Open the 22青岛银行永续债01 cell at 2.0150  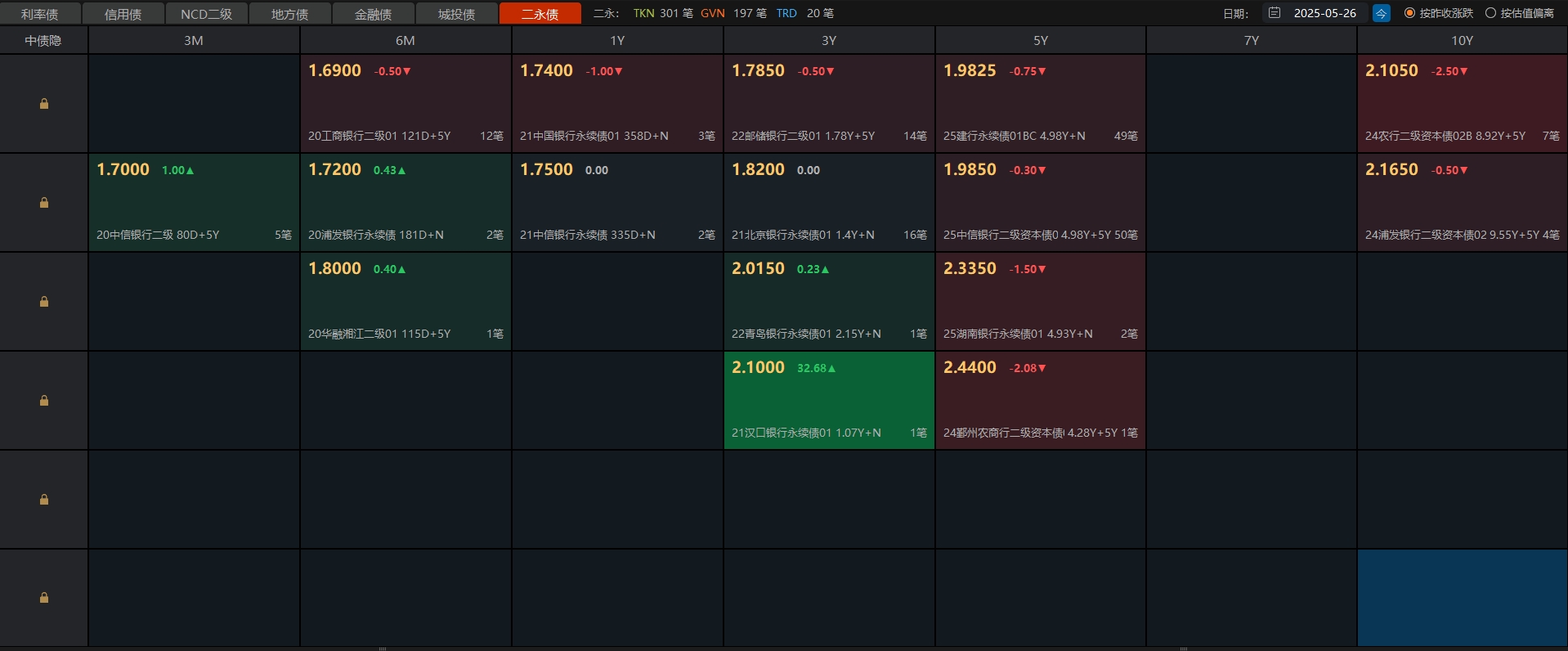click(829, 301)
